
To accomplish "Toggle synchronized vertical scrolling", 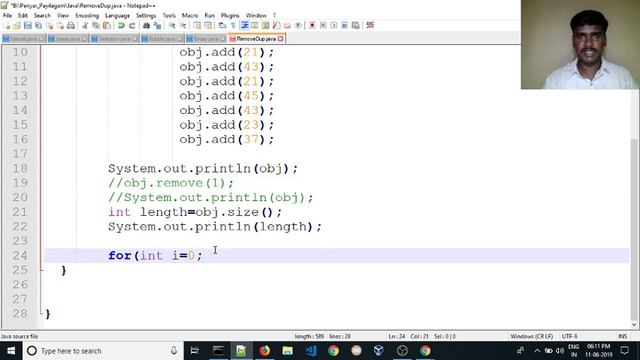I will click(x=197, y=25).
